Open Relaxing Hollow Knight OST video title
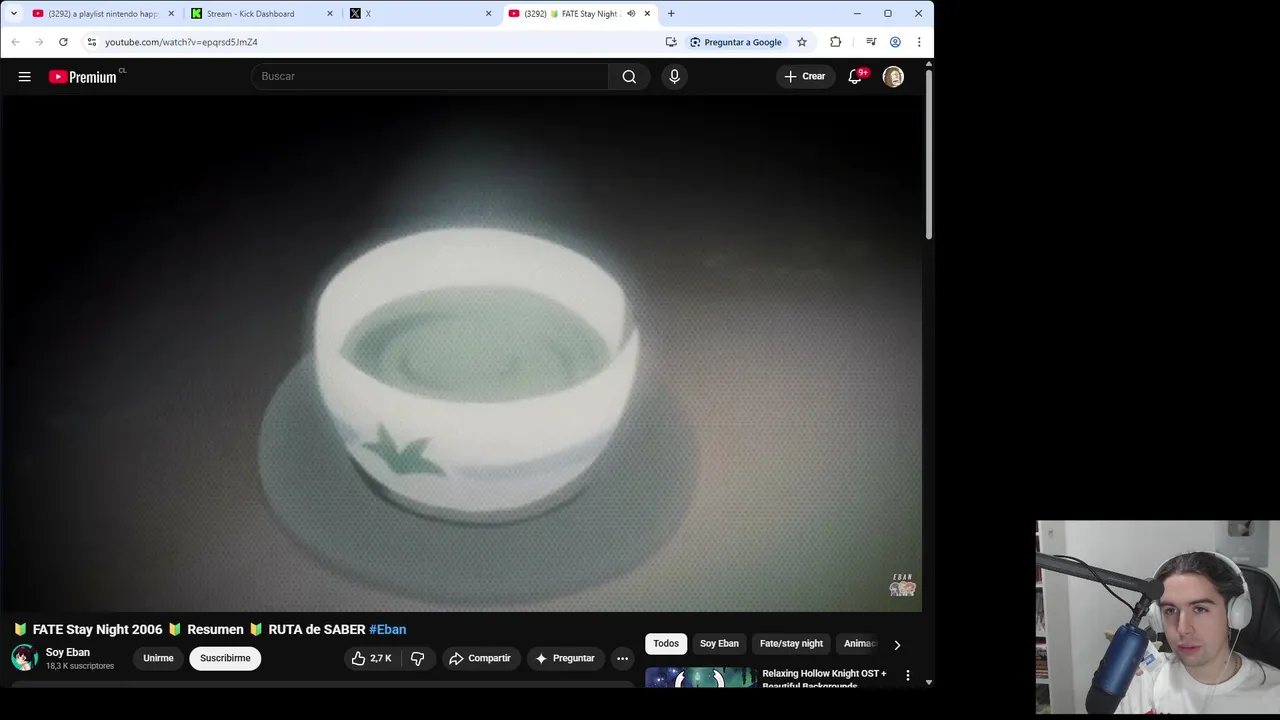 pyautogui.click(x=824, y=679)
